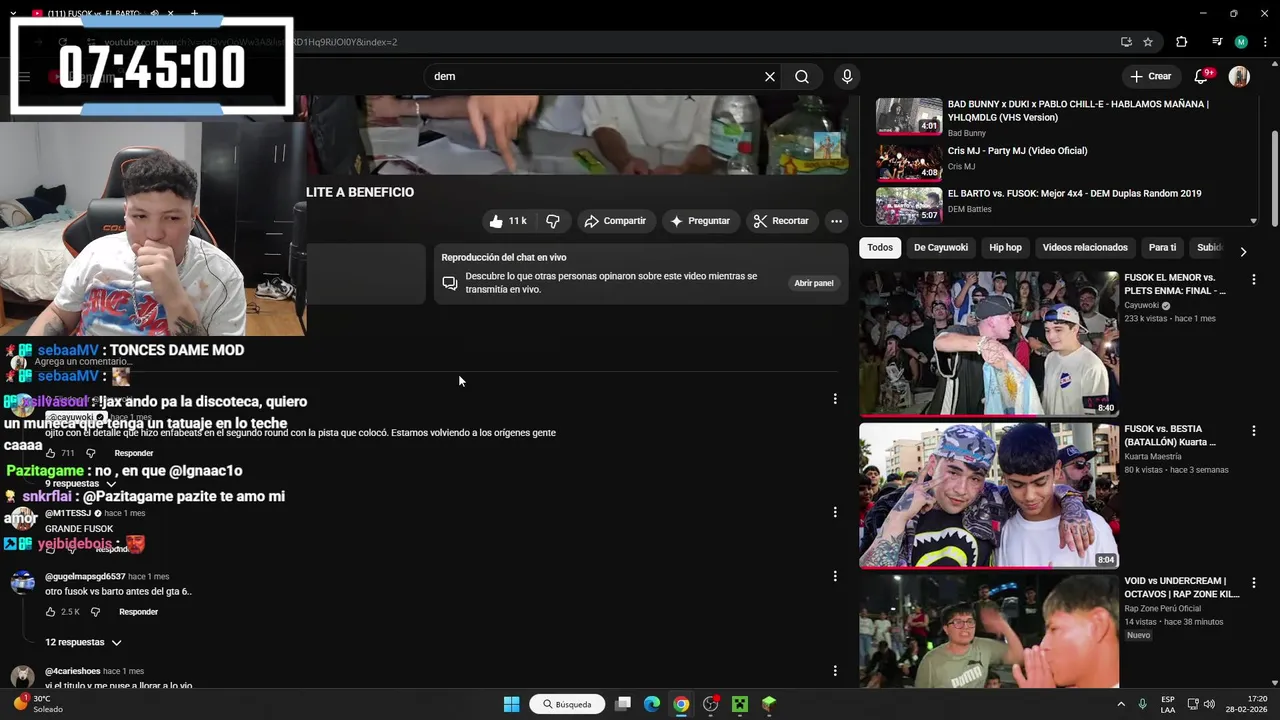Image resolution: width=1280 pixels, height=720 pixels.
Task: Open the video's more actions menu
Action: click(x=836, y=221)
